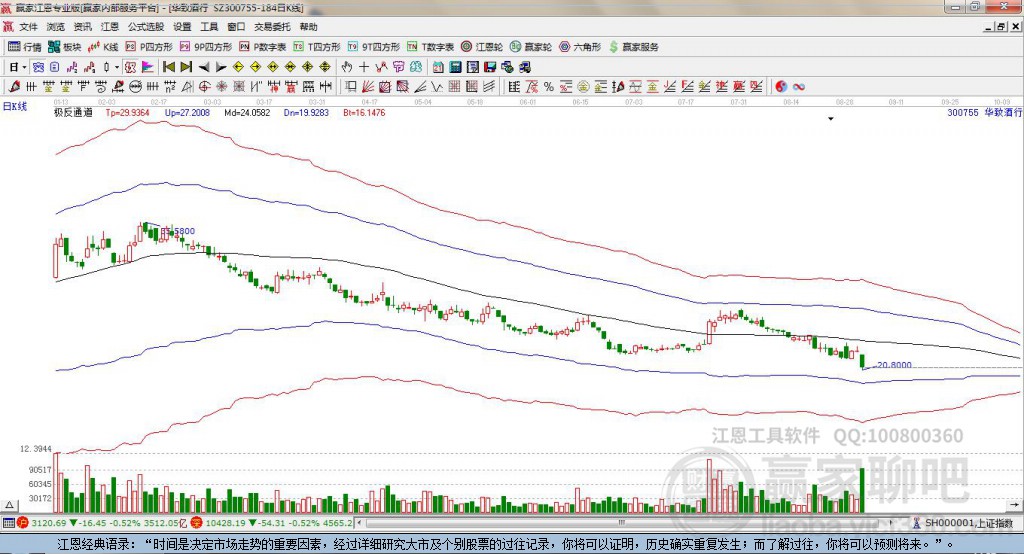Click the 20.8000 price annotation
The width and height of the screenshot is (1024, 554).
894,365
